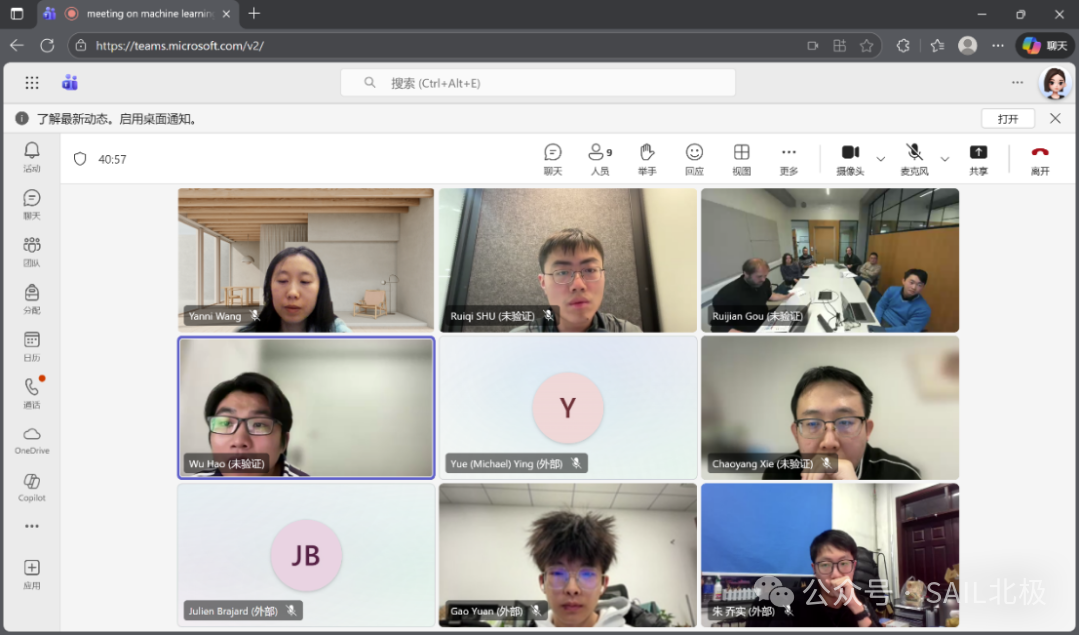
Task: Click Open (打开) notification button
Action: click(x=1008, y=118)
